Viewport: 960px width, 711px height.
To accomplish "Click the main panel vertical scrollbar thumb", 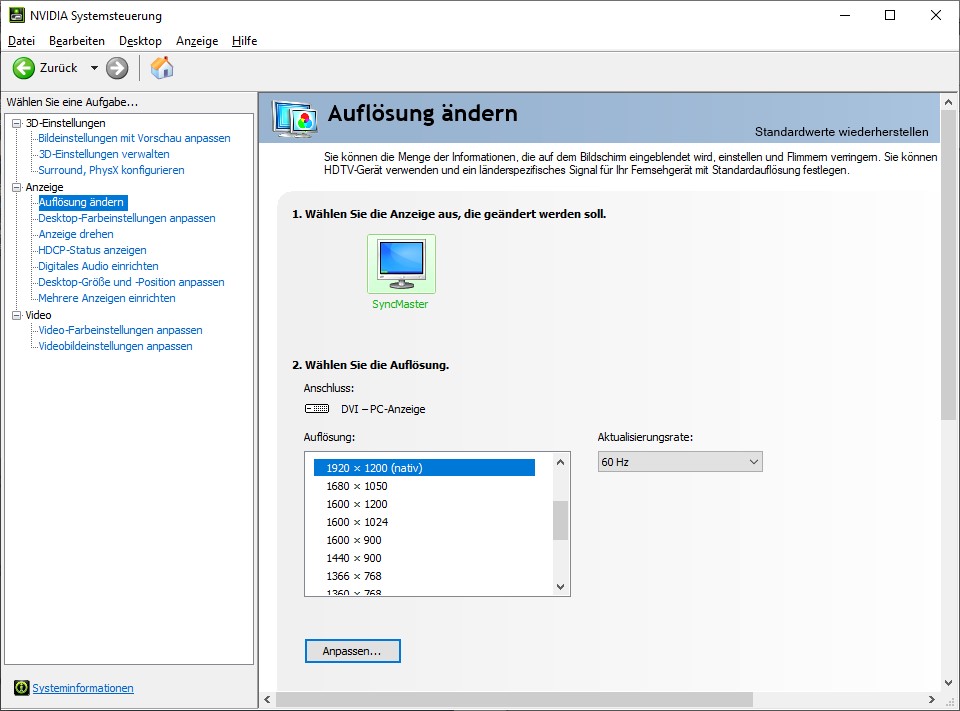I will [948, 265].
